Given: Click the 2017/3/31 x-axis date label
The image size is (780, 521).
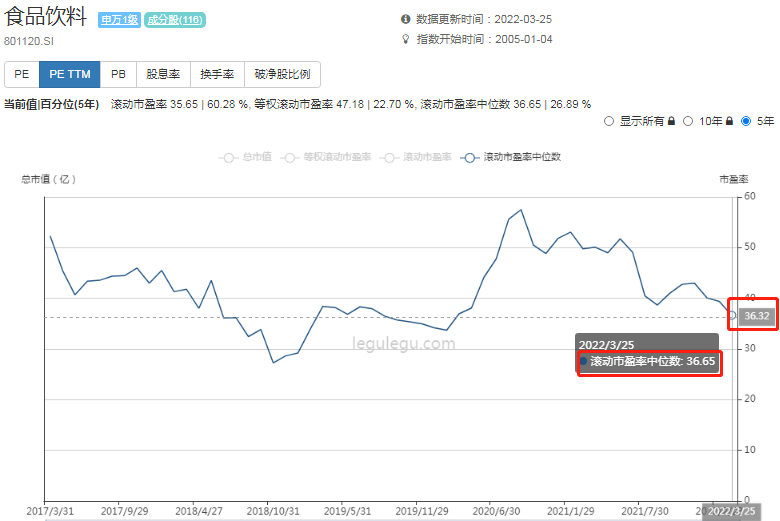Looking at the screenshot, I should (x=50, y=511).
